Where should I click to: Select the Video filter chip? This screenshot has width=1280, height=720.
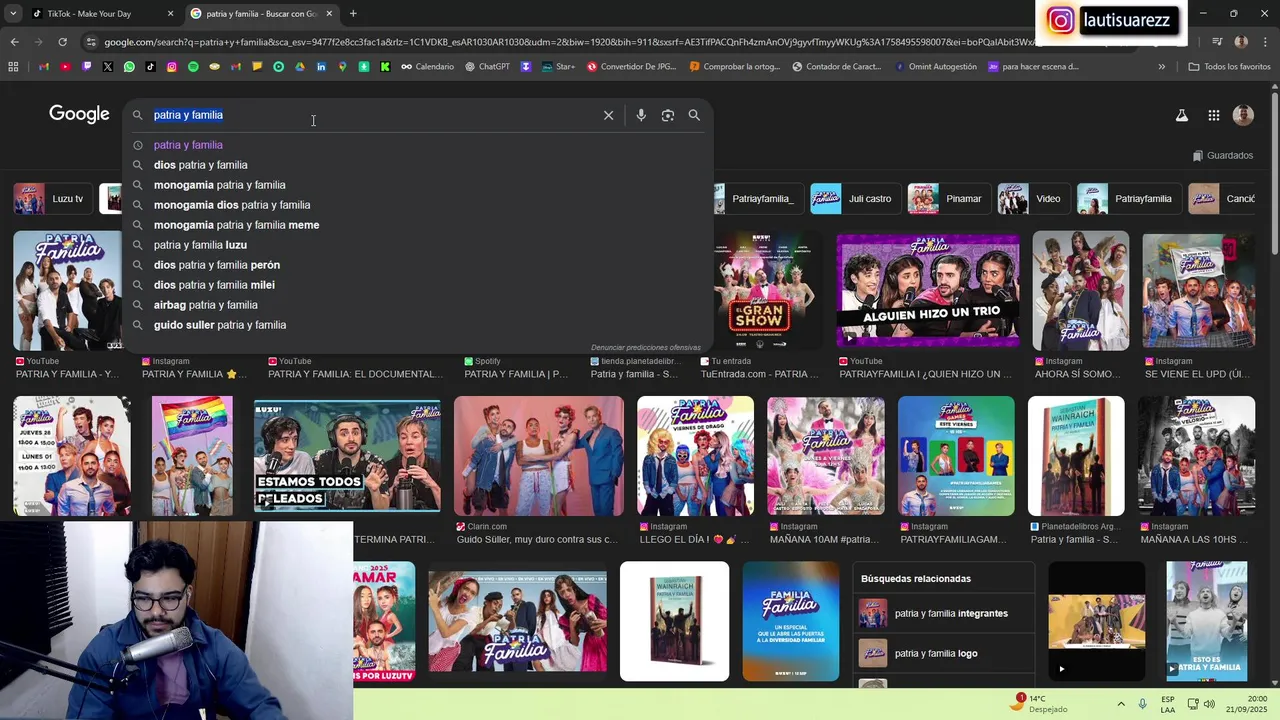tap(1033, 199)
